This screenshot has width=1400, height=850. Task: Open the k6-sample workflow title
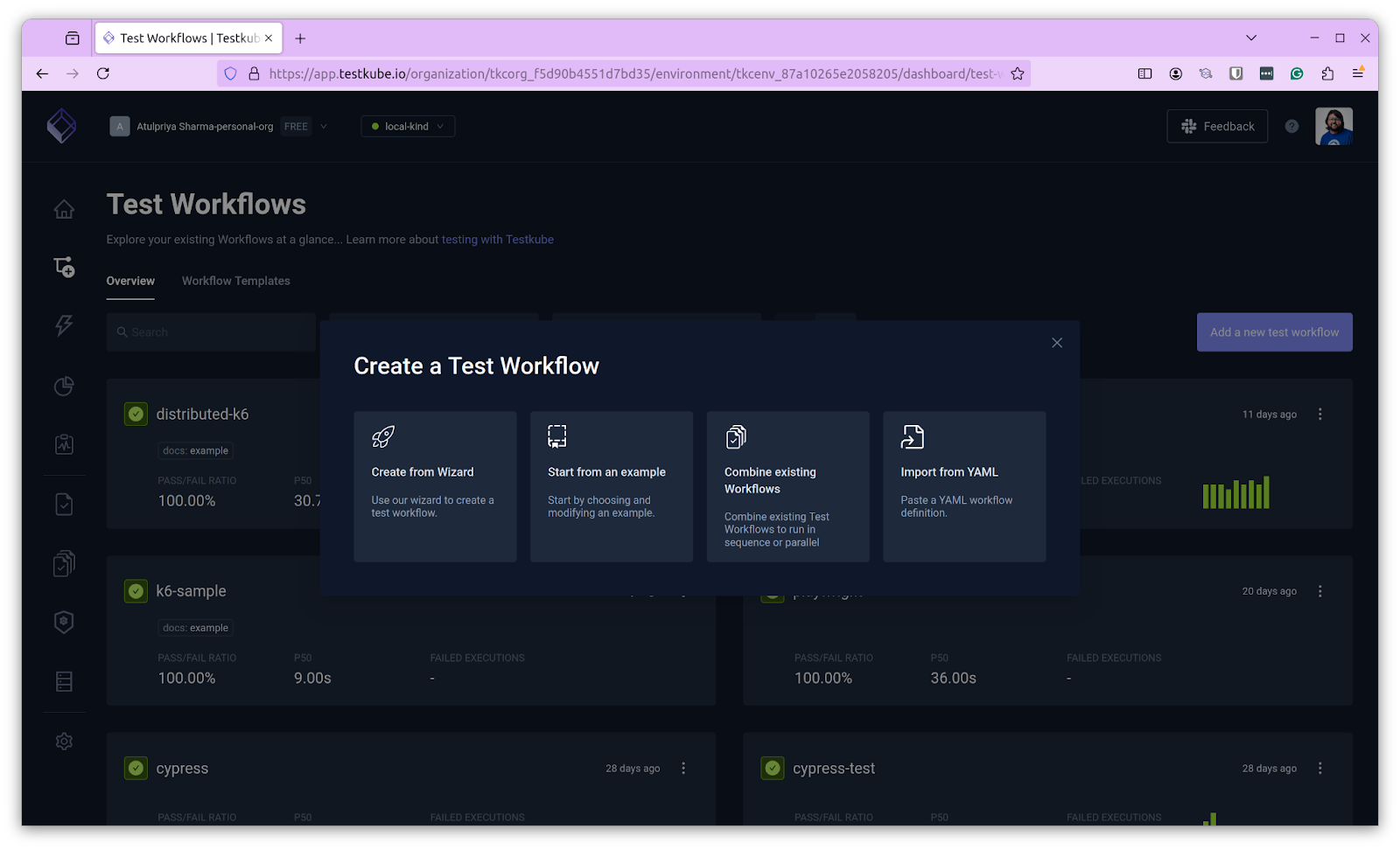click(x=191, y=591)
